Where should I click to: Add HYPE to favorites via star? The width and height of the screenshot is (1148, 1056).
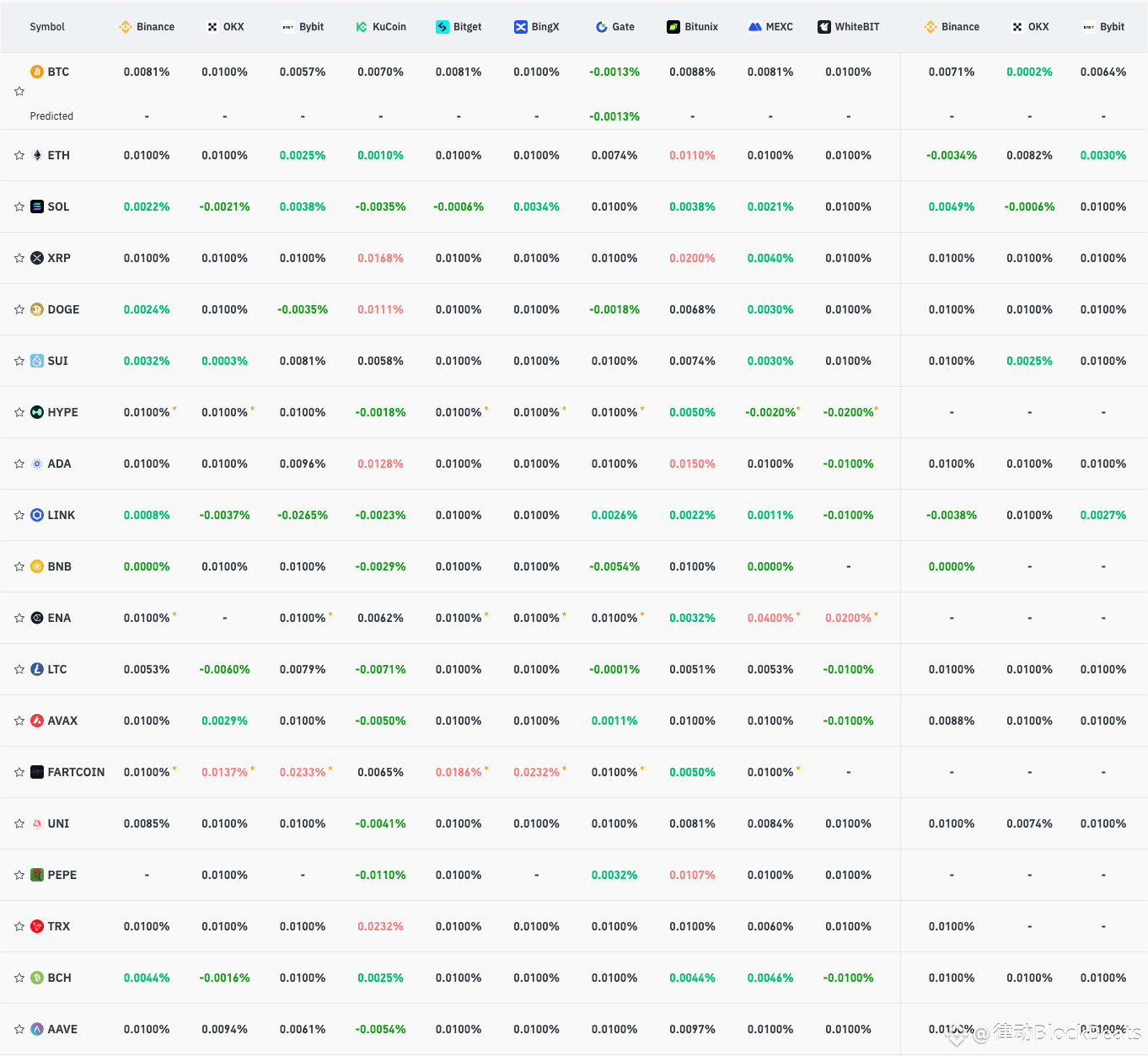coord(19,412)
